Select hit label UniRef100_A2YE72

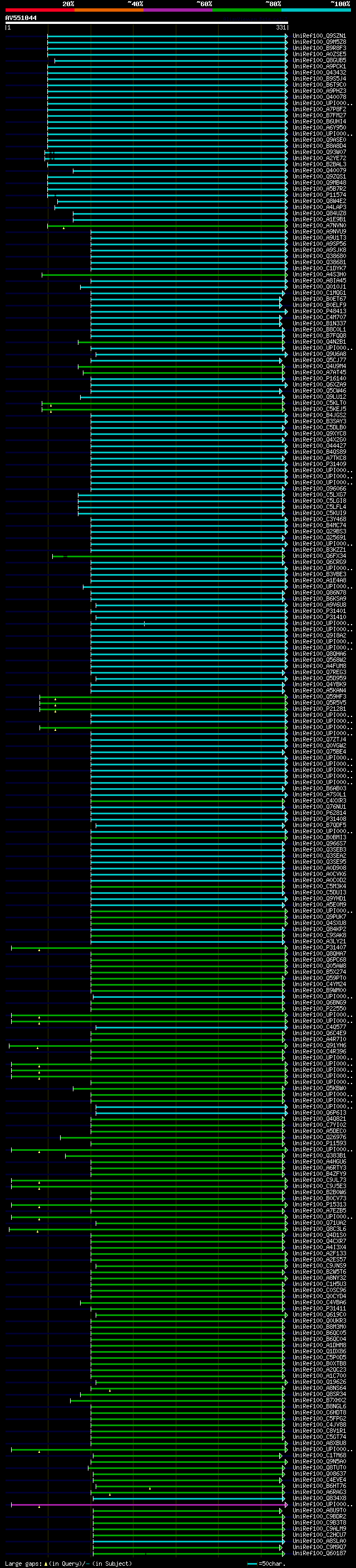(319, 159)
